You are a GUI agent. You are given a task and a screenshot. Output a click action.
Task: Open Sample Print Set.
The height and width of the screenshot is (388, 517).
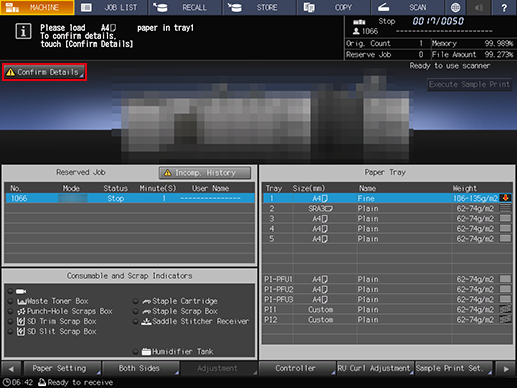[x=454, y=368]
